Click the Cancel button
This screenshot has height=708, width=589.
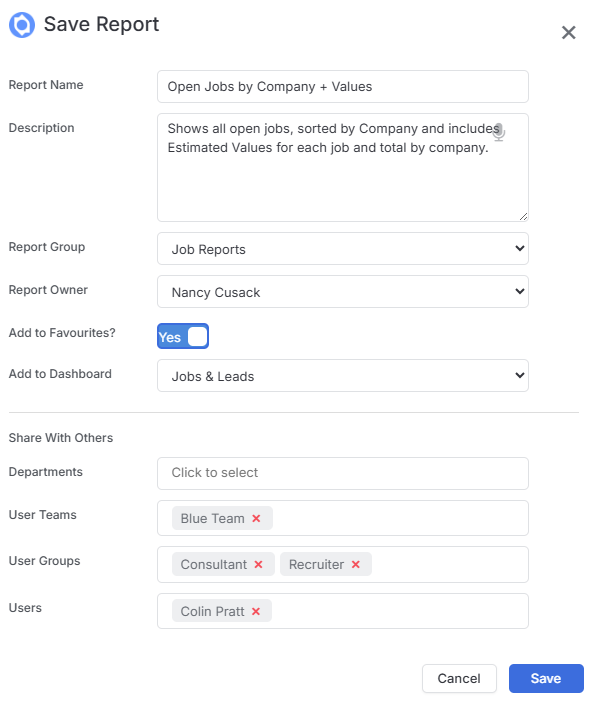pos(459,678)
